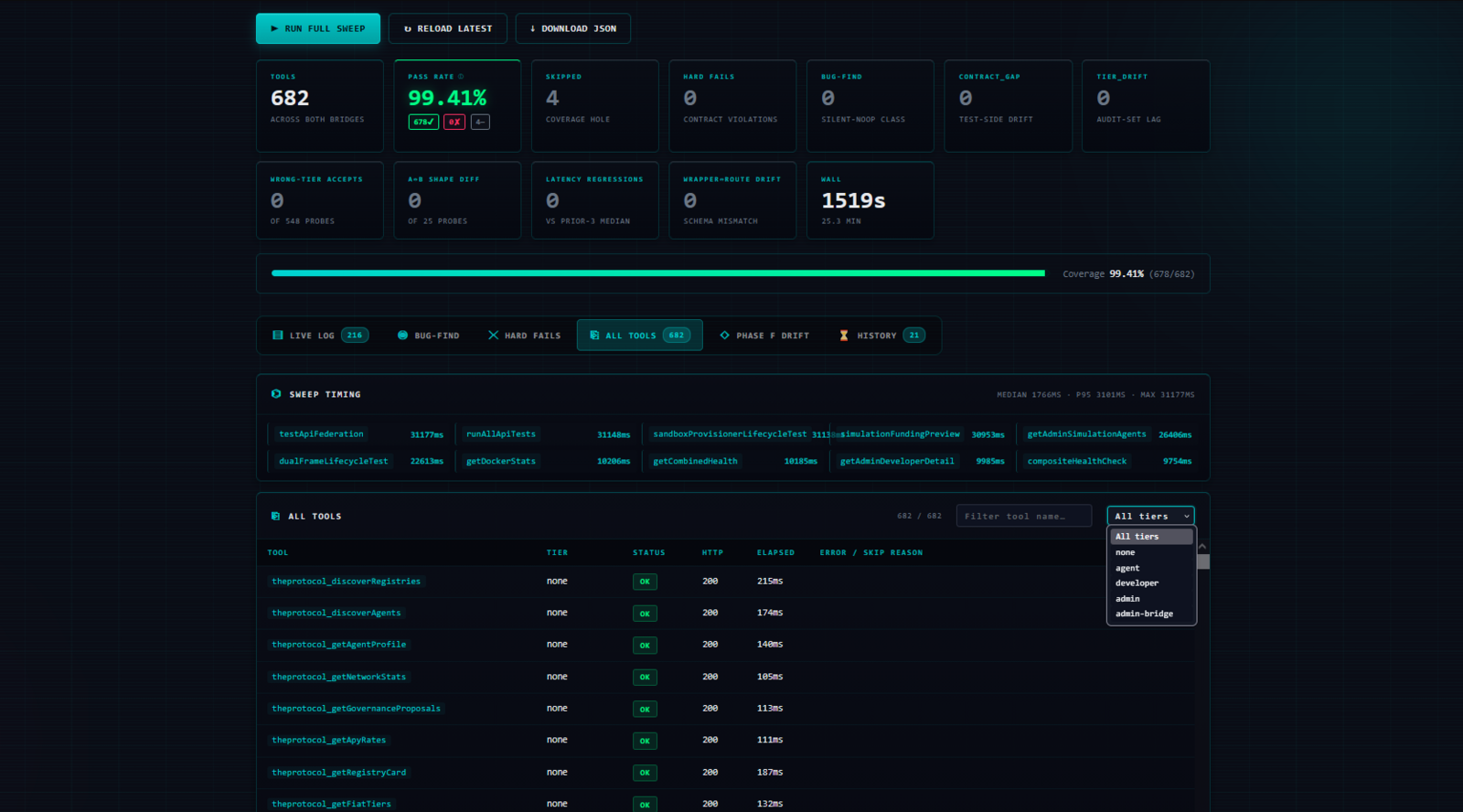Click theprotocol_getAgentProfile tool name

pyautogui.click(x=339, y=645)
